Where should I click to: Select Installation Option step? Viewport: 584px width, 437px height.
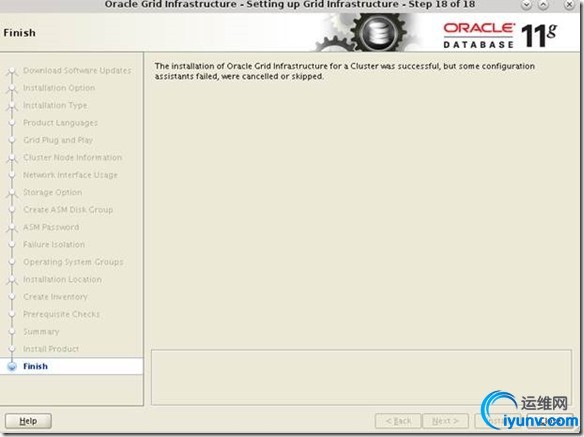click(59, 88)
